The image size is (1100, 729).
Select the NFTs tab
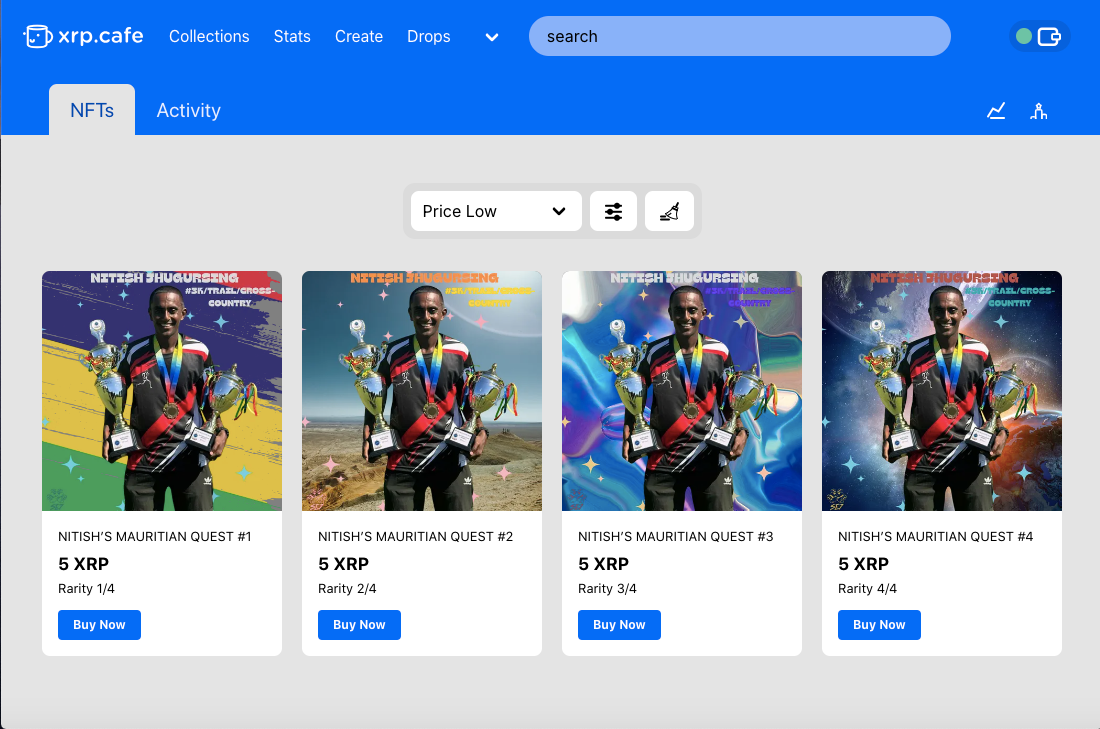[92, 111]
